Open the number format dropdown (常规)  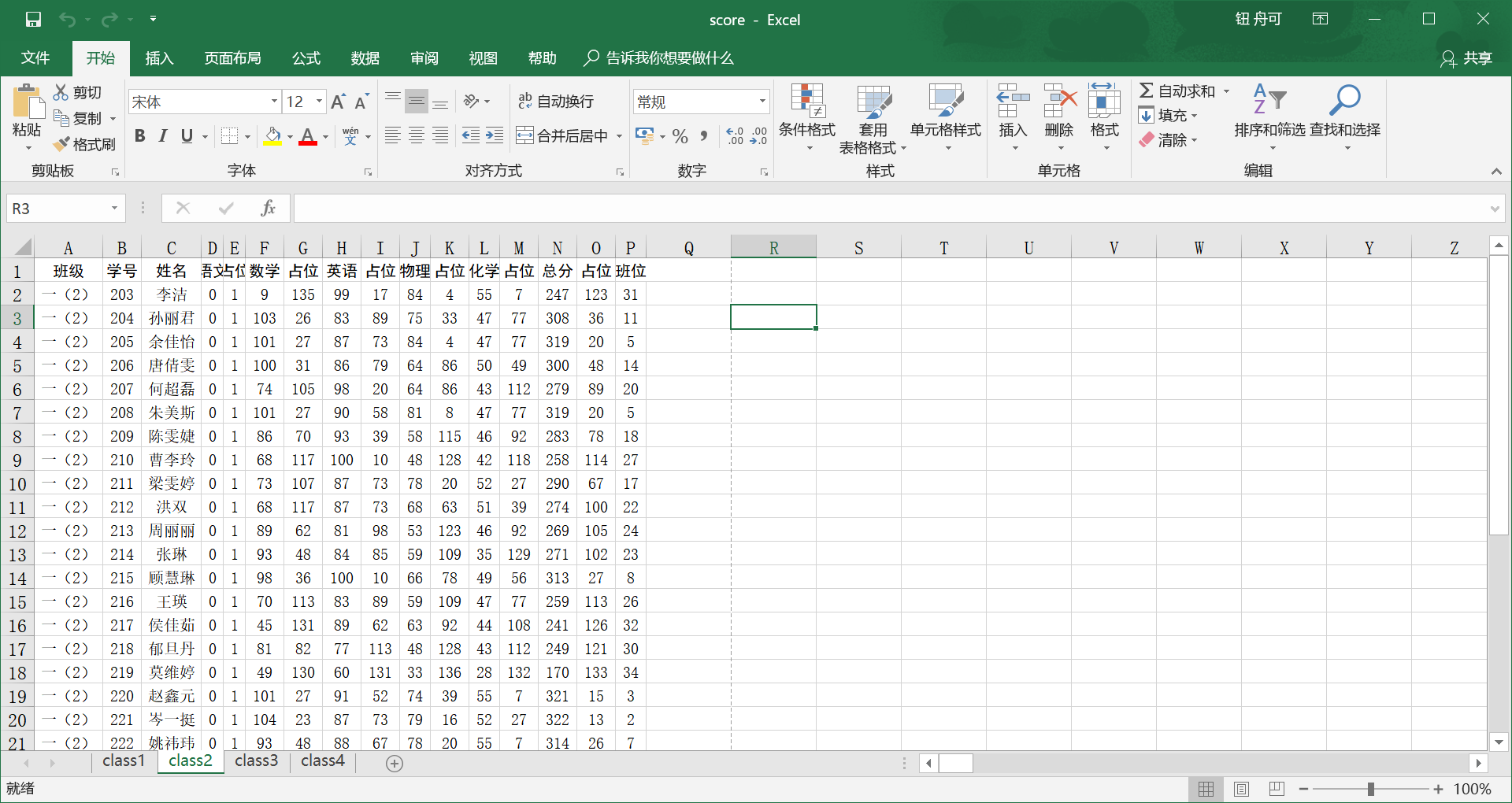pyautogui.click(x=762, y=102)
